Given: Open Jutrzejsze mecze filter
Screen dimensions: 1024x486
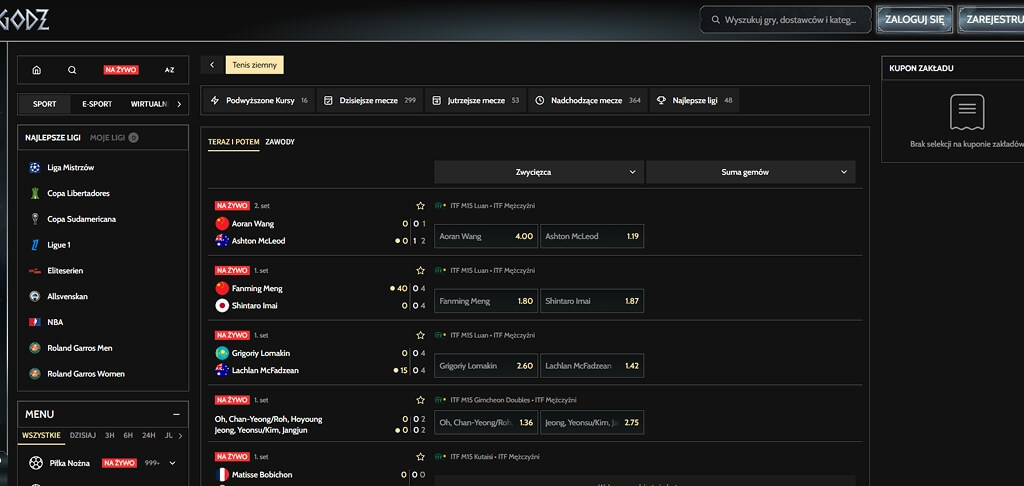Looking at the screenshot, I should pos(475,101).
